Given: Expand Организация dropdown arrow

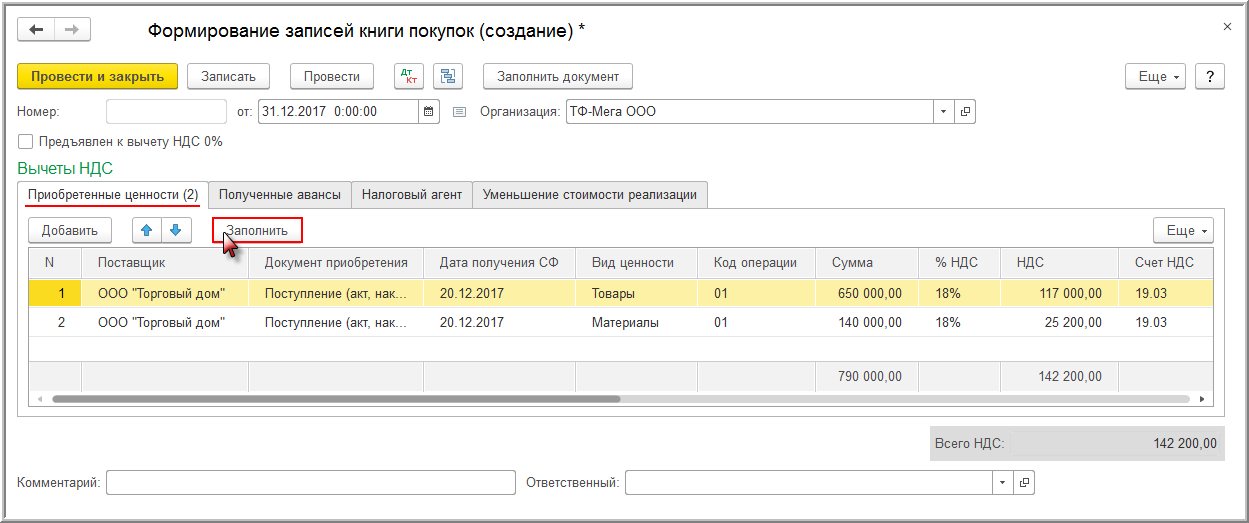Looking at the screenshot, I should click(945, 111).
